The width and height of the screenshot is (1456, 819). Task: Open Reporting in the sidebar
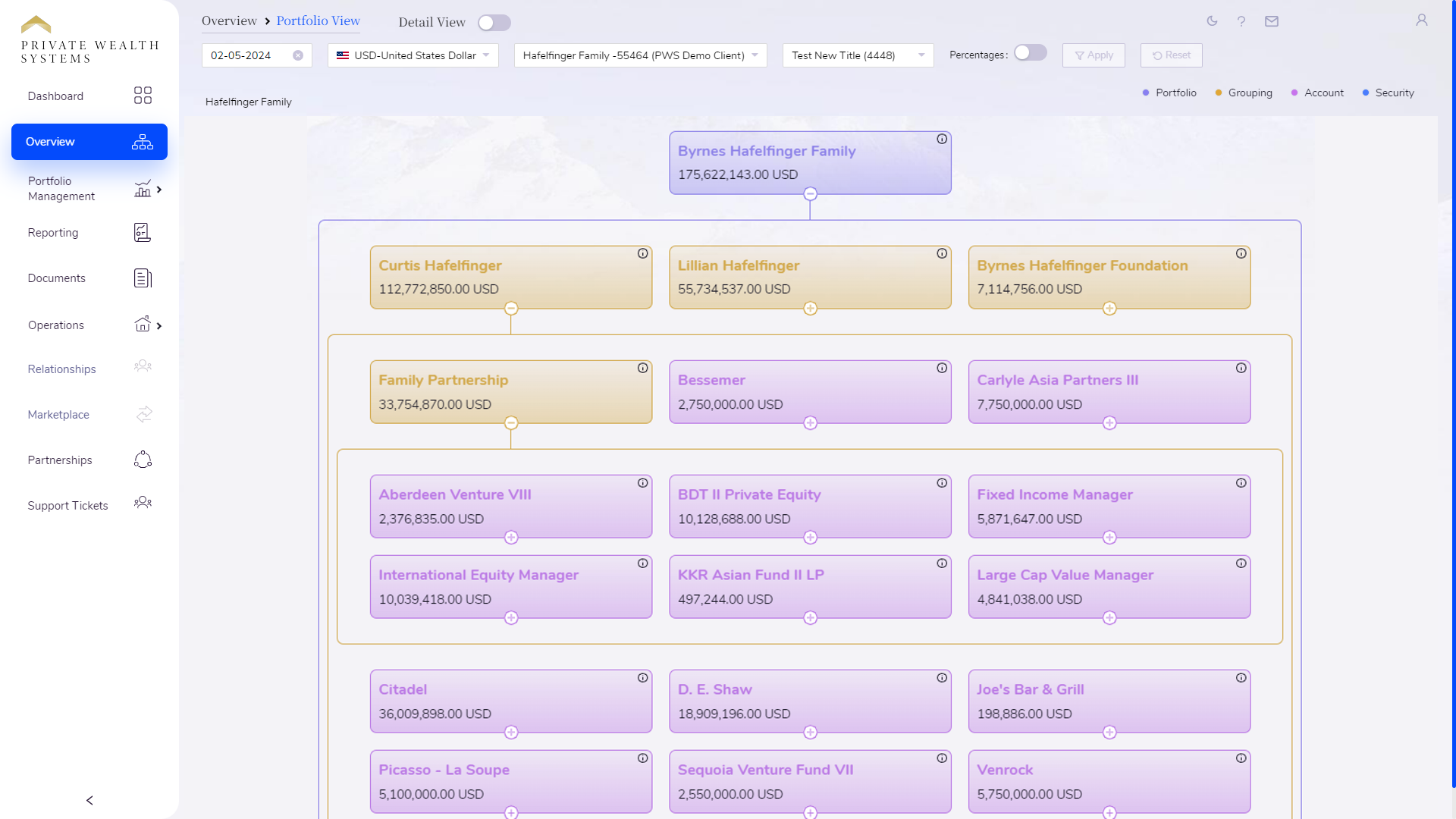[x=53, y=233]
